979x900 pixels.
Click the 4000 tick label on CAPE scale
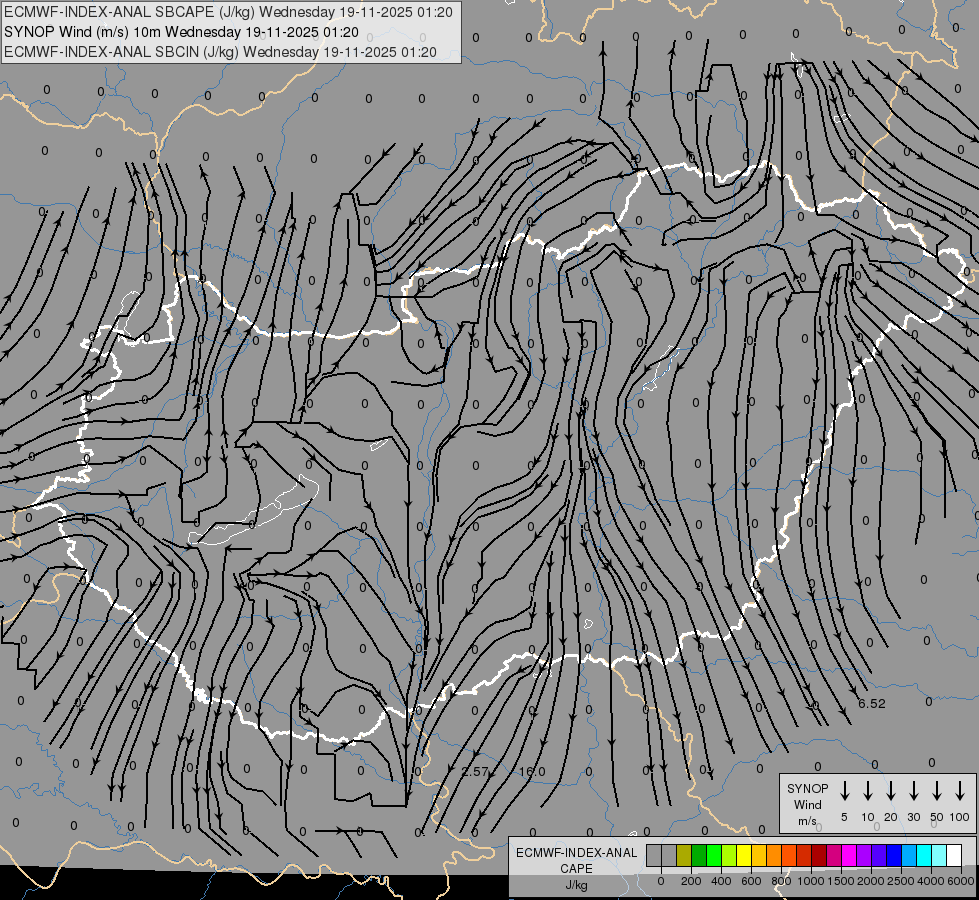click(931, 881)
